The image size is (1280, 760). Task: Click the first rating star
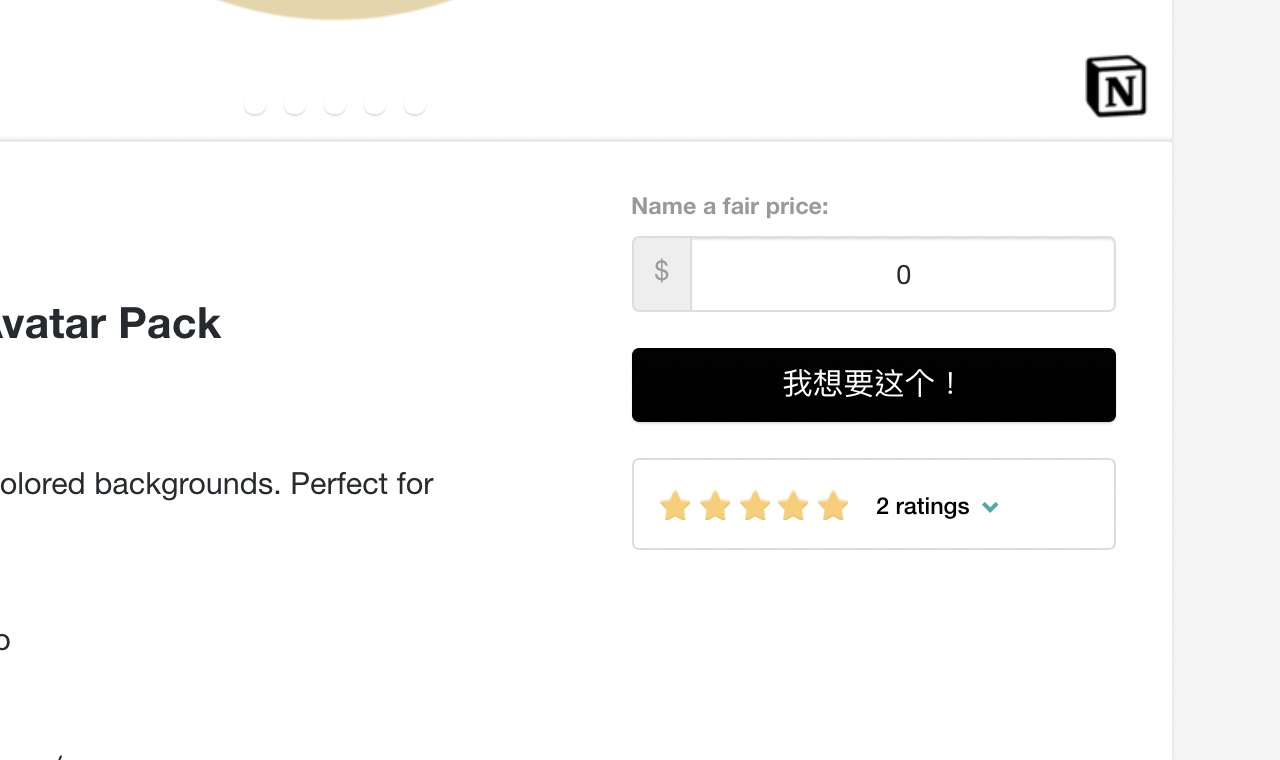point(675,506)
